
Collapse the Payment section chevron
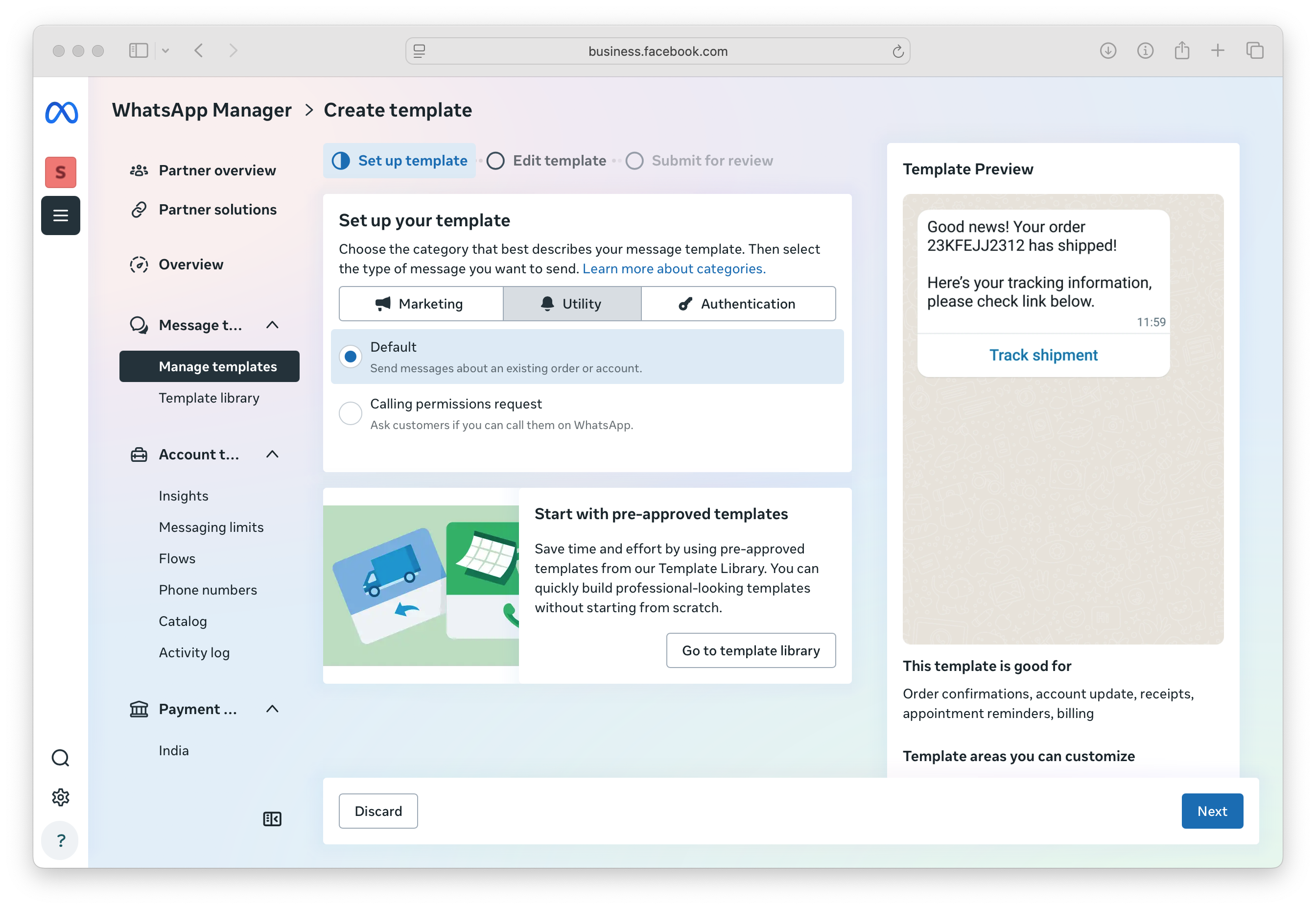pos(273,709)
